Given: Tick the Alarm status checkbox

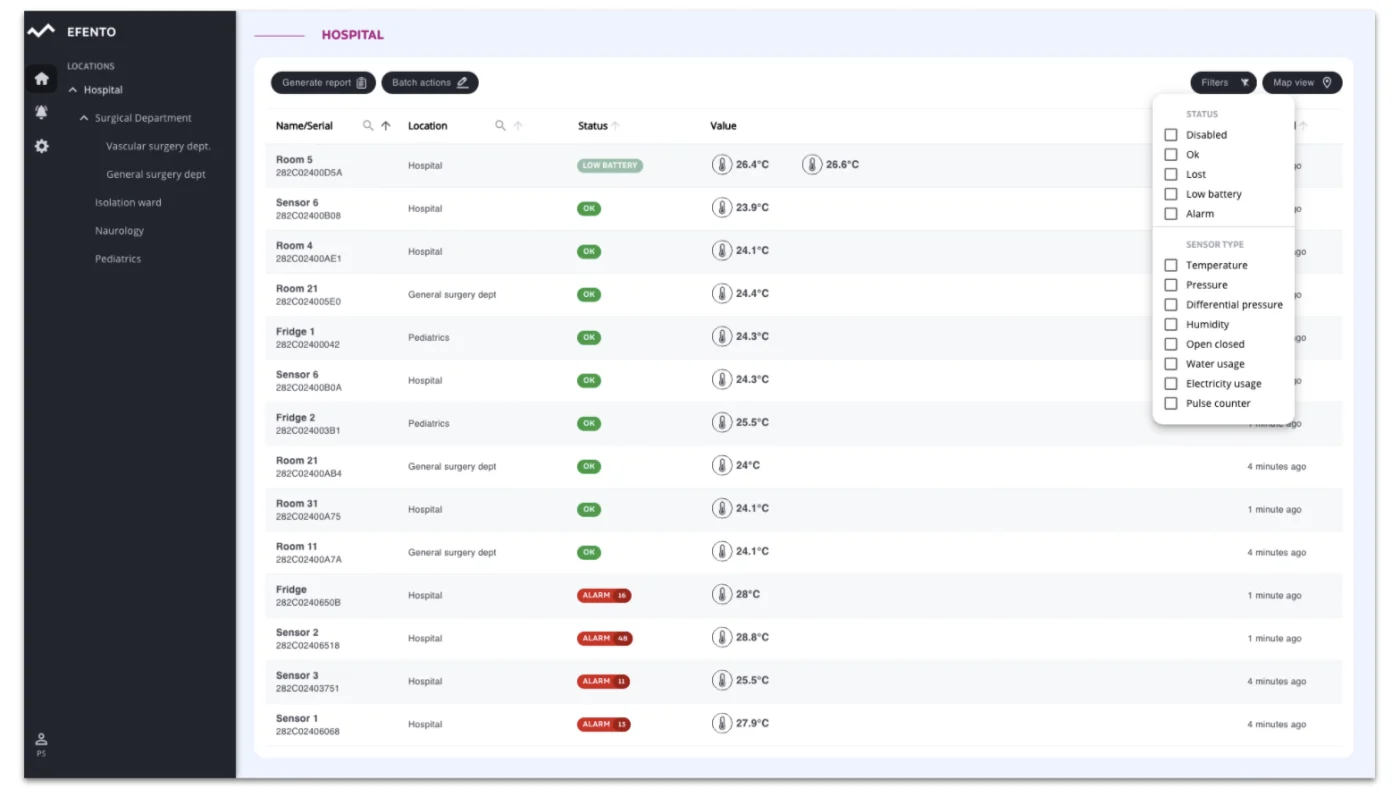Looking at the screenshot, I should [x=1171, y=214].
